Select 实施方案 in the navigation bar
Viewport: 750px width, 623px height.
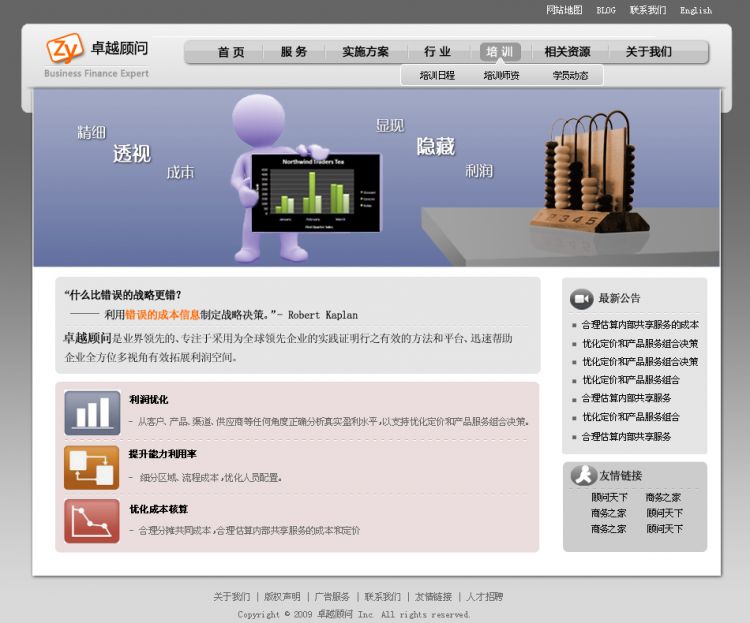[x=365, y=52]
